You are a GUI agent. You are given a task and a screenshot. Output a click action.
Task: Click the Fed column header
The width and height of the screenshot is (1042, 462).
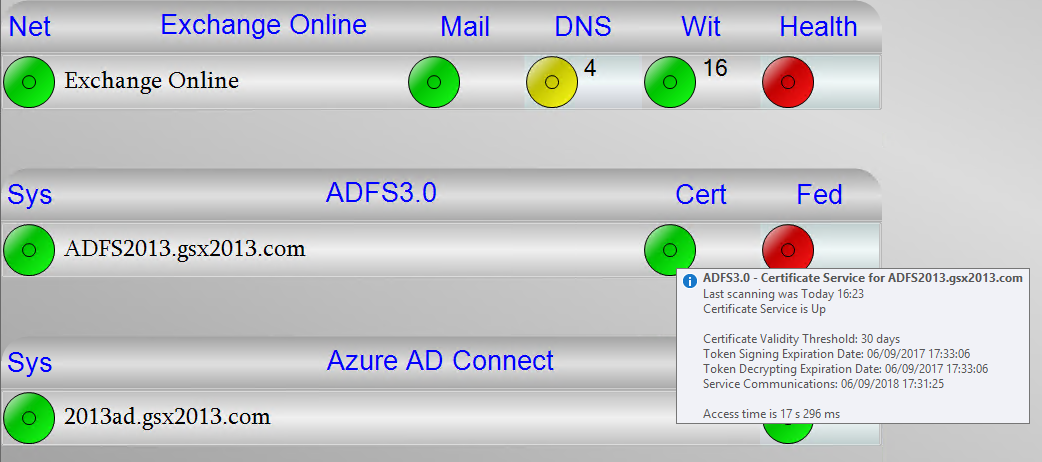pos(819,195)
